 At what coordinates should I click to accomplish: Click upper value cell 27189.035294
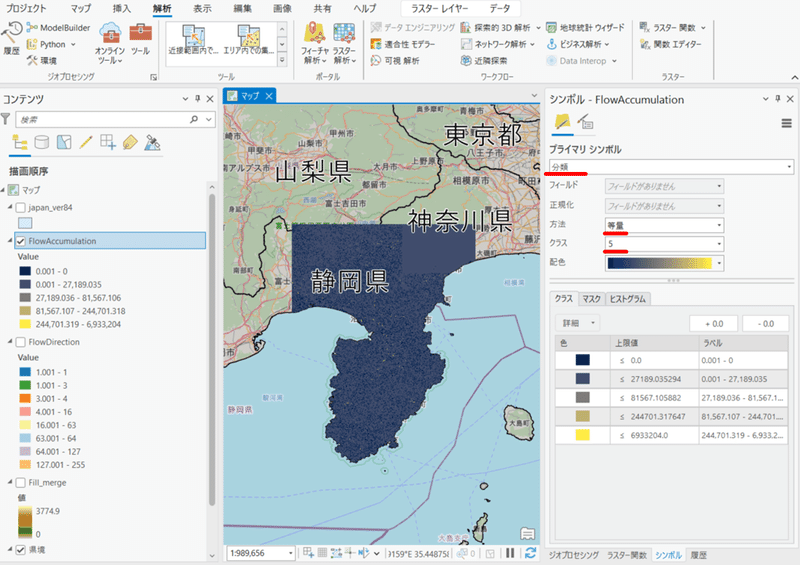click(x=654, y=379)
